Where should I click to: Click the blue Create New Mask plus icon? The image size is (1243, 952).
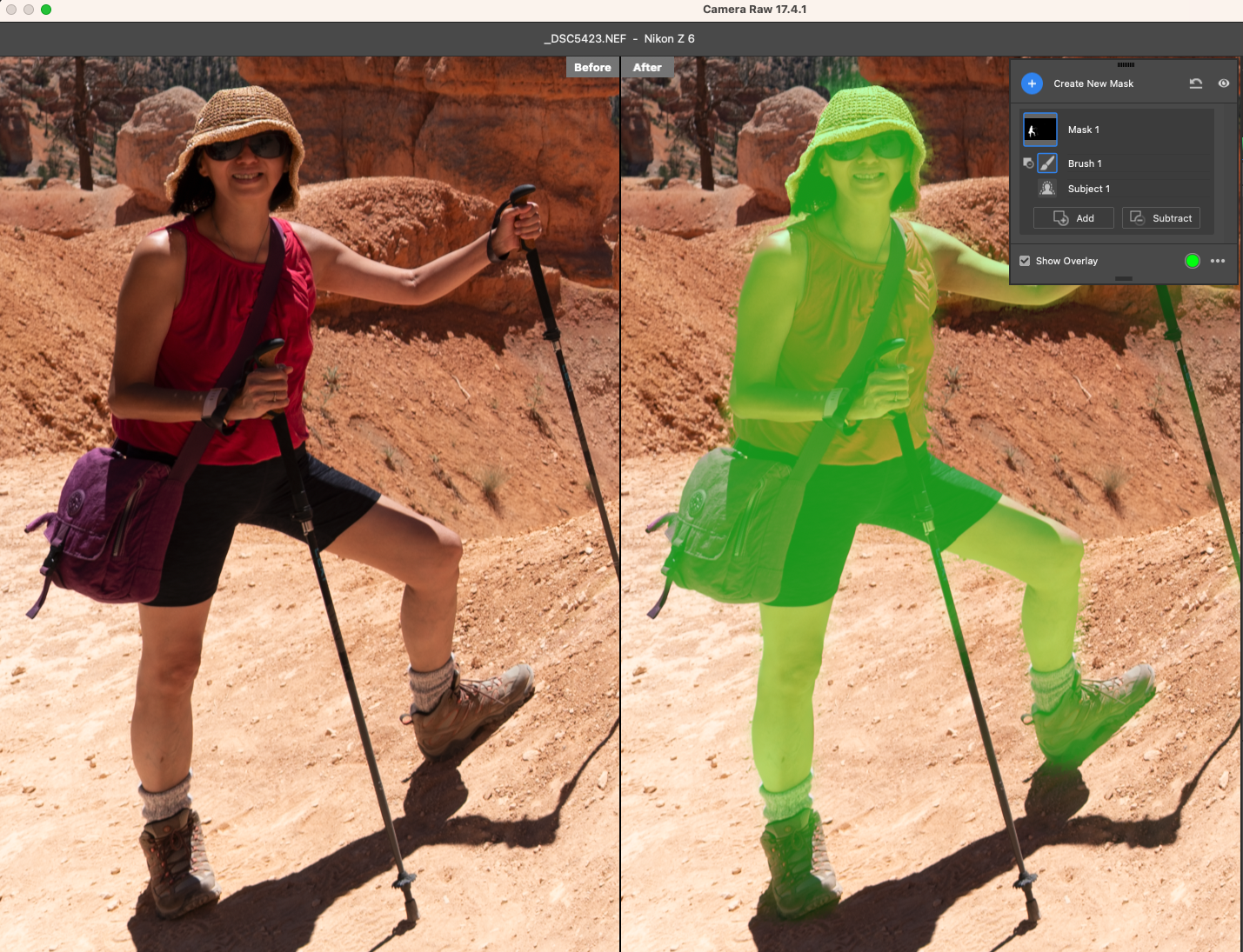click(x=1032, y=83)
